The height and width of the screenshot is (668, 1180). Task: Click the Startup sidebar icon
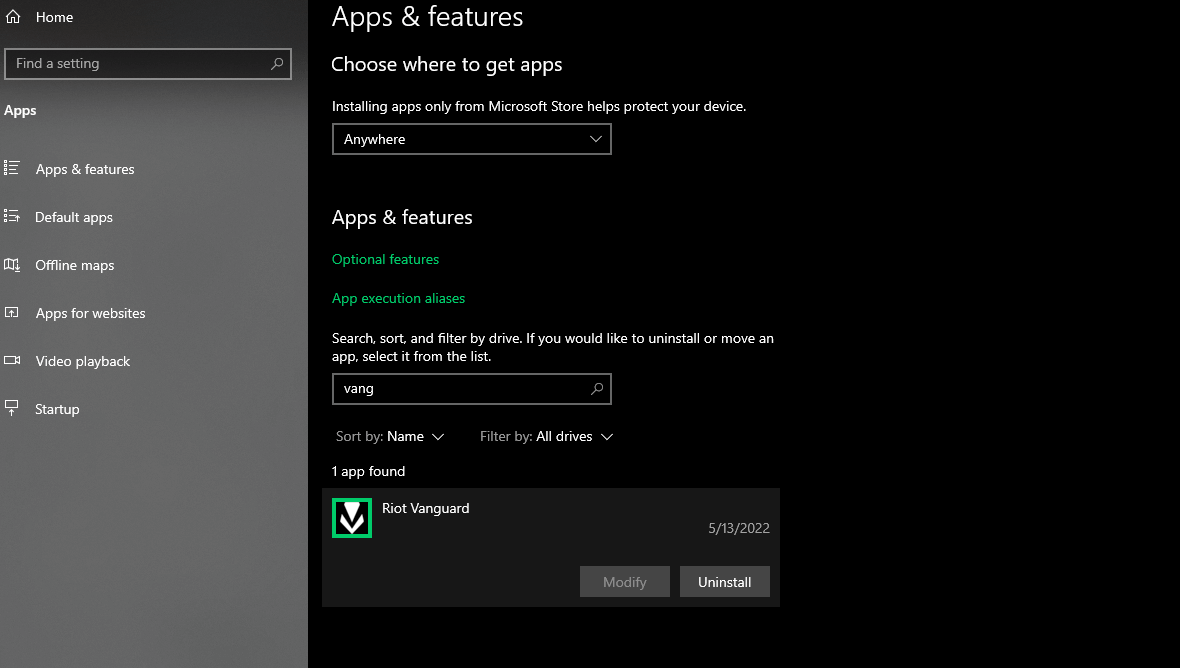click(11, 408)
